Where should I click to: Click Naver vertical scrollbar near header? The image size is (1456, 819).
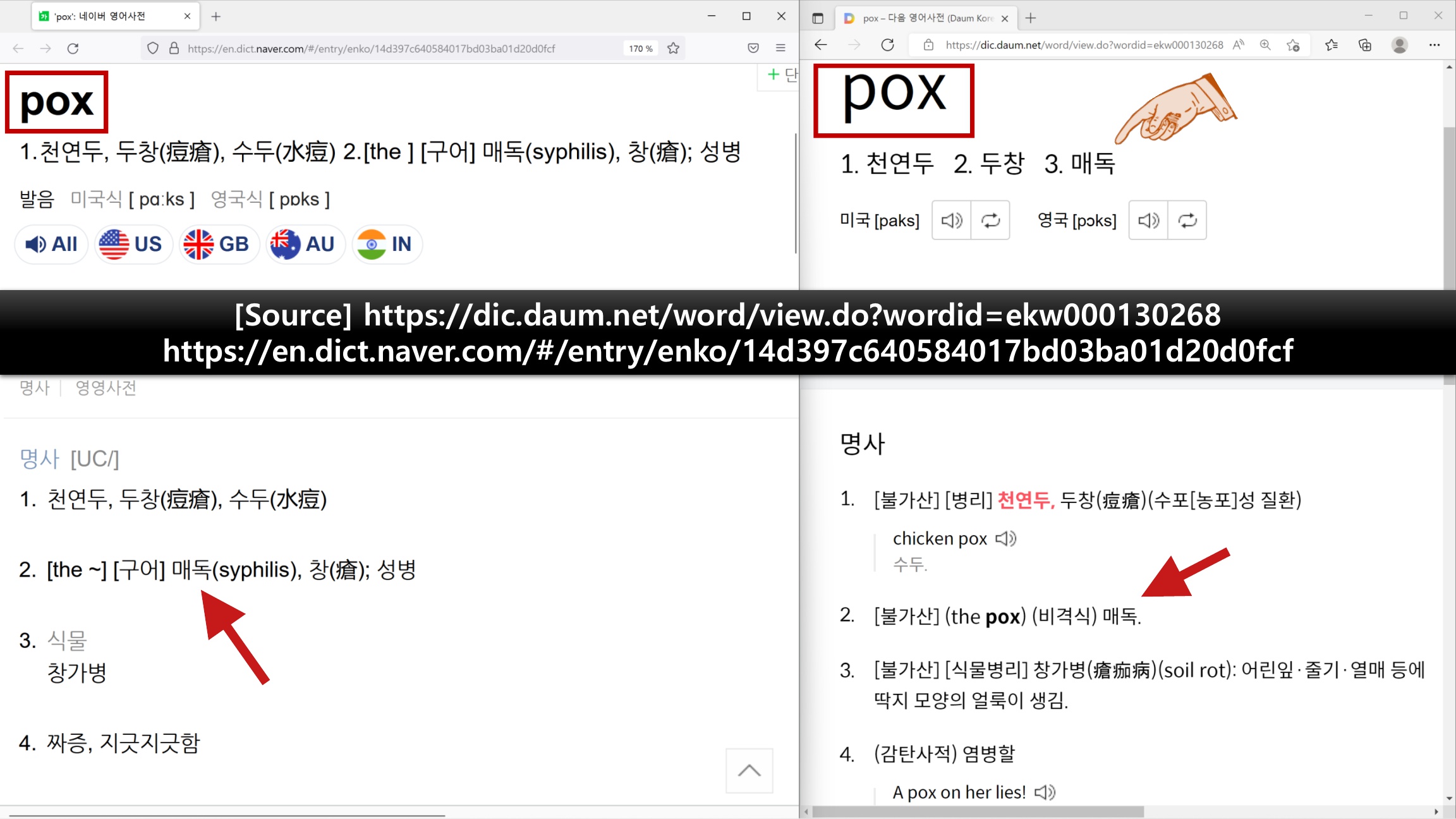coord(795,193)
